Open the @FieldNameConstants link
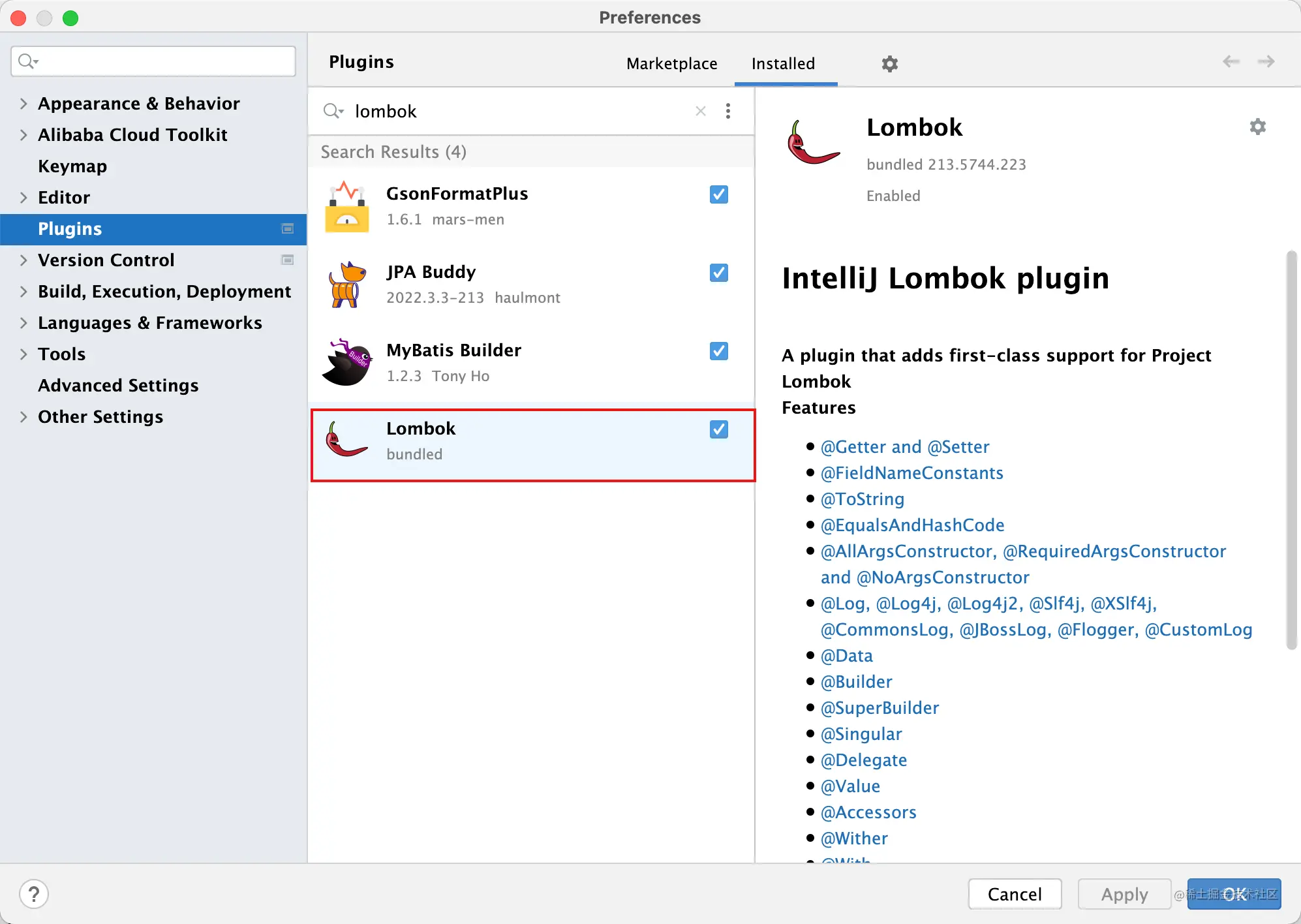 (x=911, y=472)
